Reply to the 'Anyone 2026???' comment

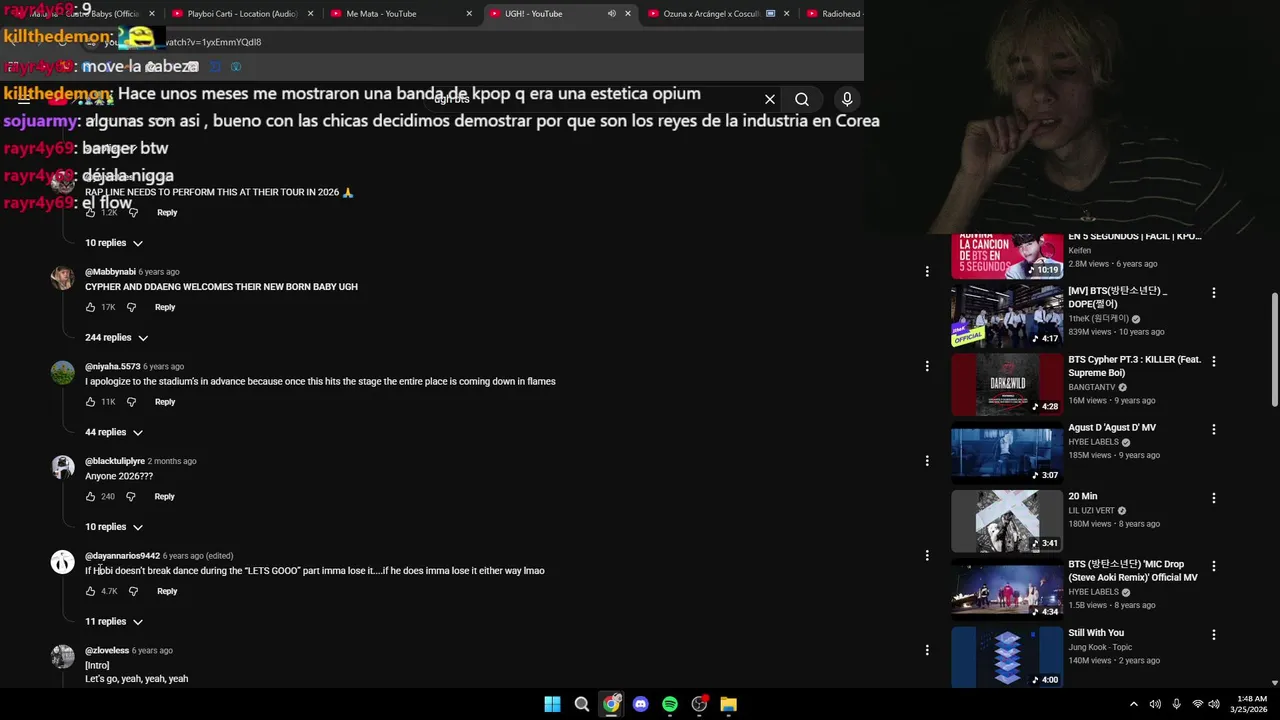pos(165,496)
